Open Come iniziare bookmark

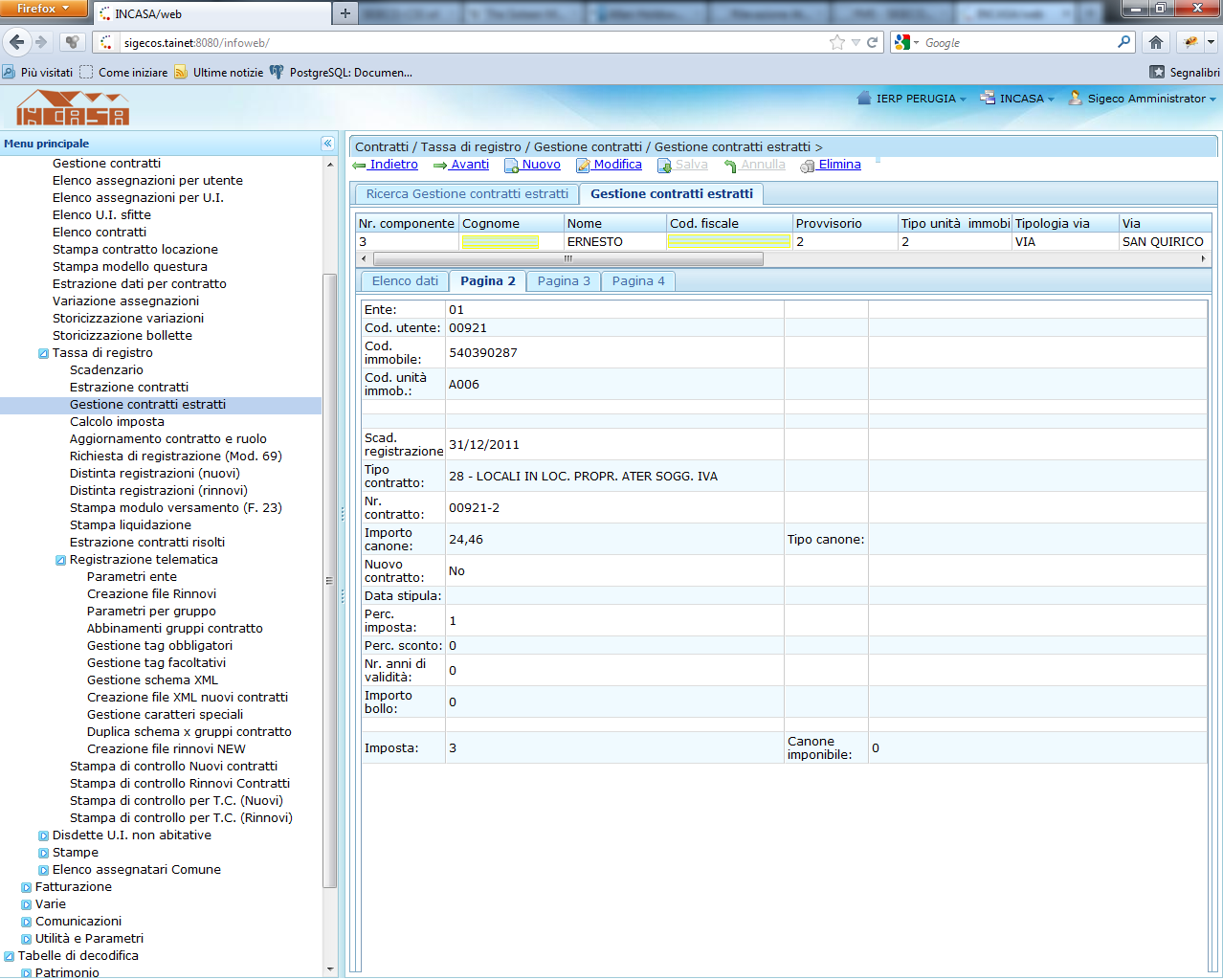[123, 72]
